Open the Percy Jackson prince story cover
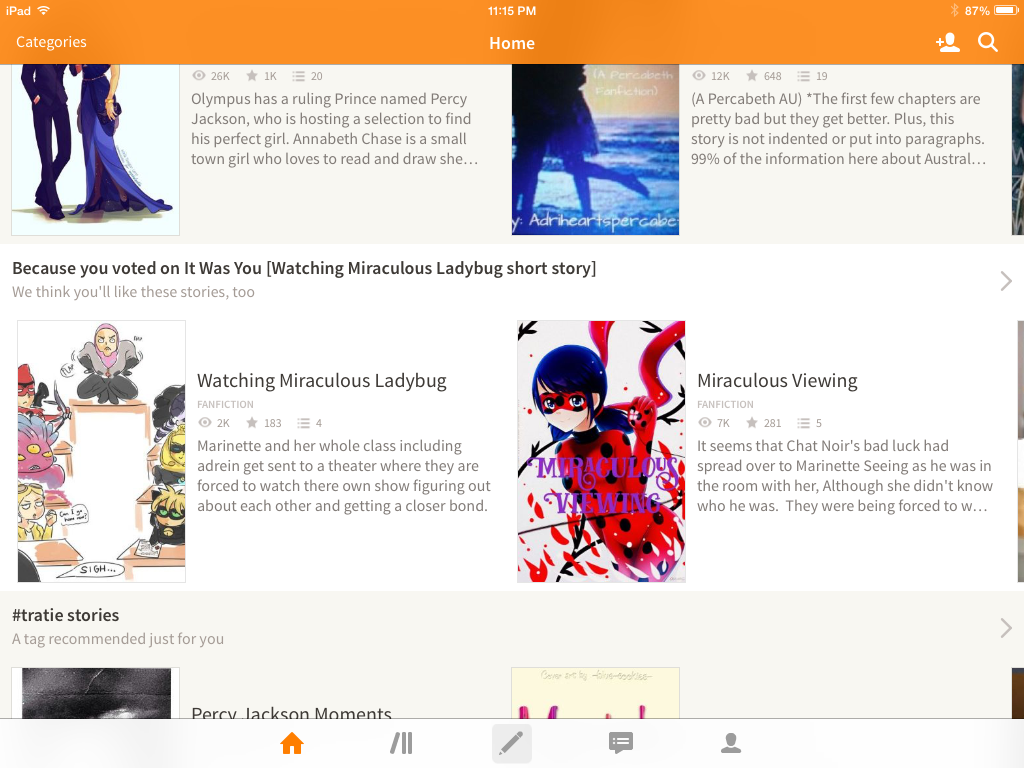The height and width of the screenshot is (768, 1024). coord(95,150)
